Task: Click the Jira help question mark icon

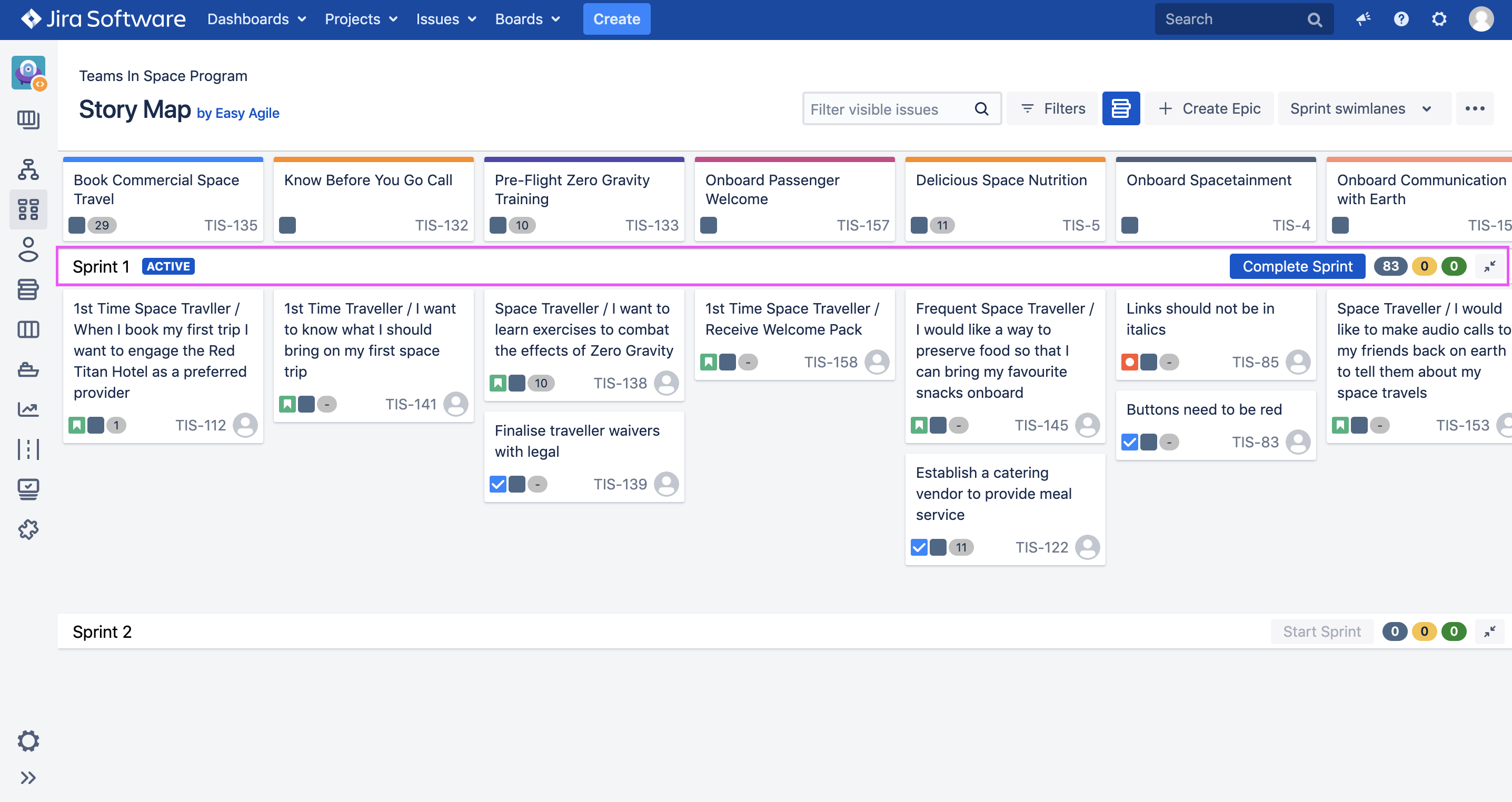Action: point(1401,19)
